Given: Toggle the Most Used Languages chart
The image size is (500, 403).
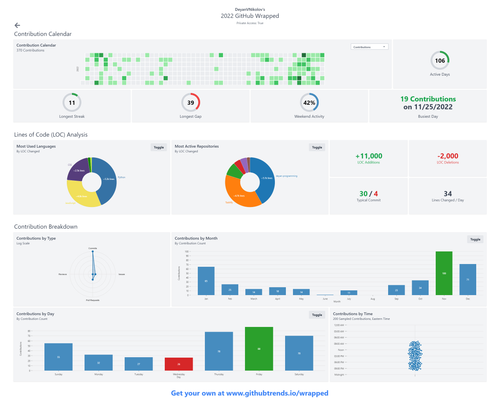Looking at the screenshot, I should pos(159,147).
